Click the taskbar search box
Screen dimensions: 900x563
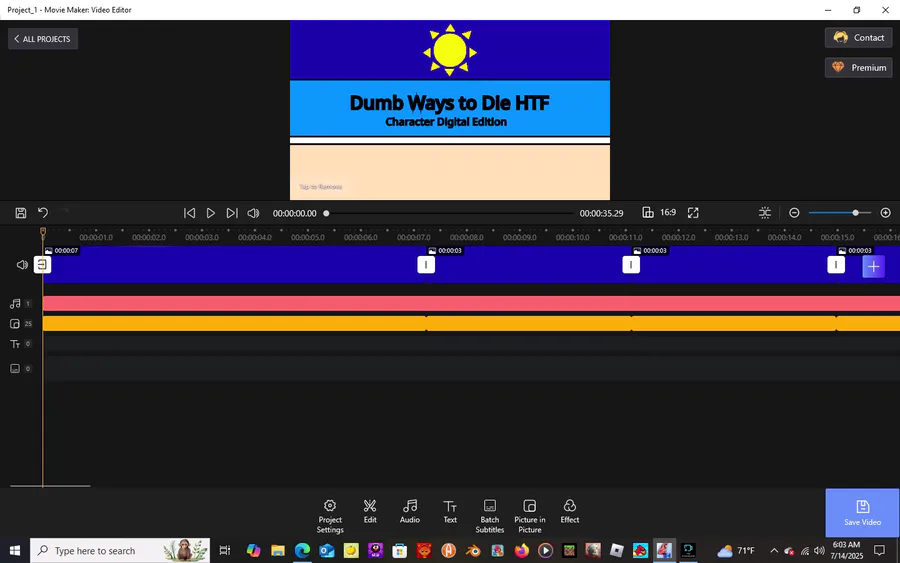[120, 550]
